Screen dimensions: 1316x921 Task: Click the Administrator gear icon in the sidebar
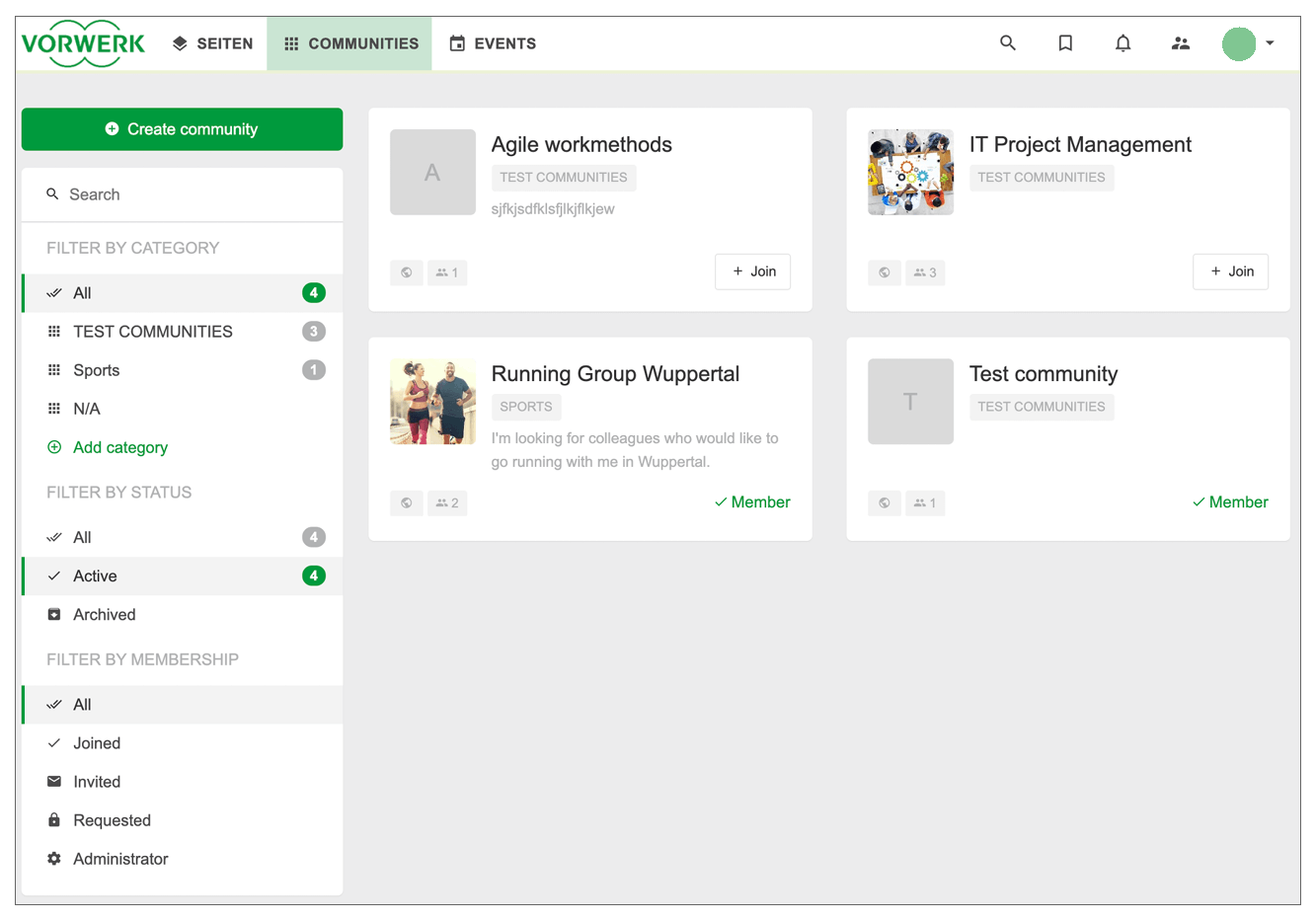point(55,859)
